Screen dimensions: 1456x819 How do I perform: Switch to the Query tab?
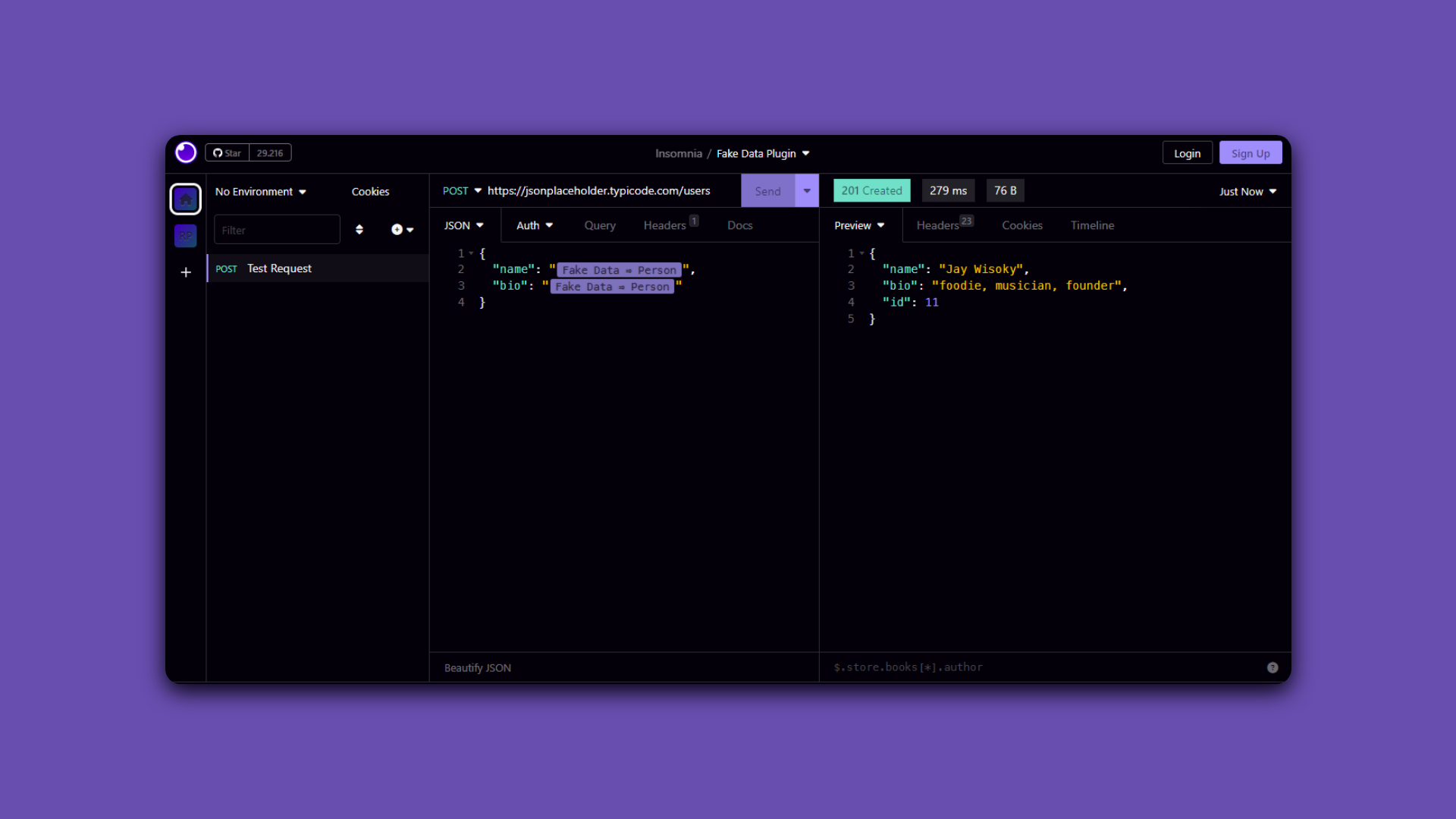coord(600,226)
